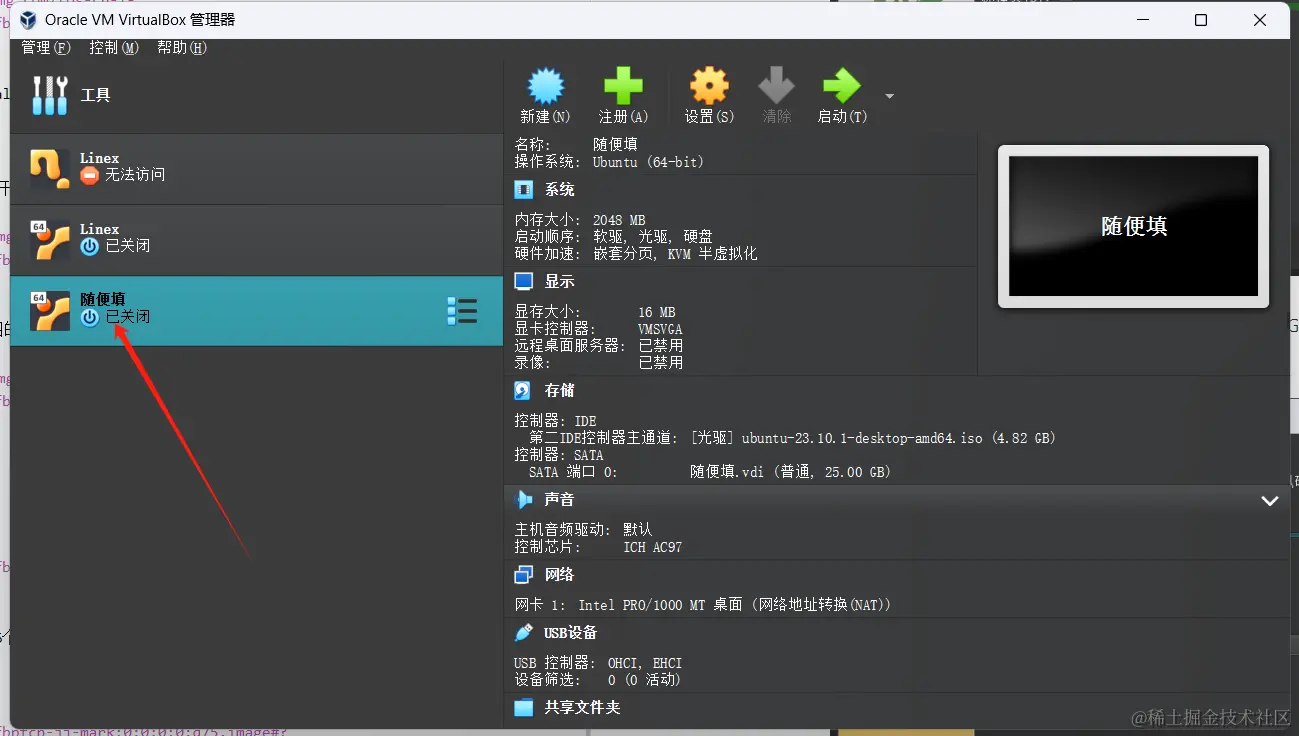Image resolution: width=1299 pixels, height=736 pixels.
Task: Click the 内存大小 value 2048 MB
Action: pos(619,221)
